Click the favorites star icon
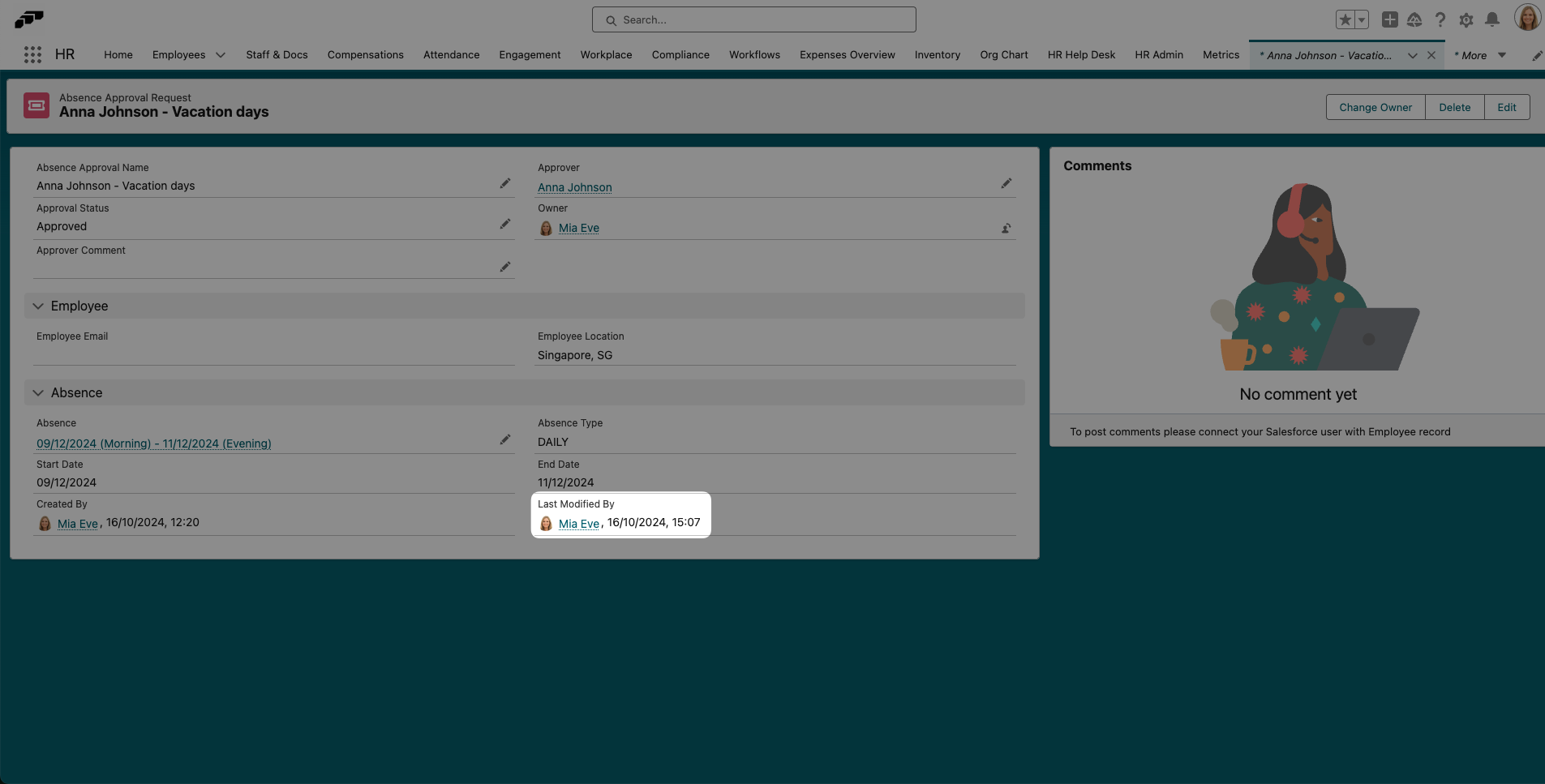 (x=1345, y=19)
